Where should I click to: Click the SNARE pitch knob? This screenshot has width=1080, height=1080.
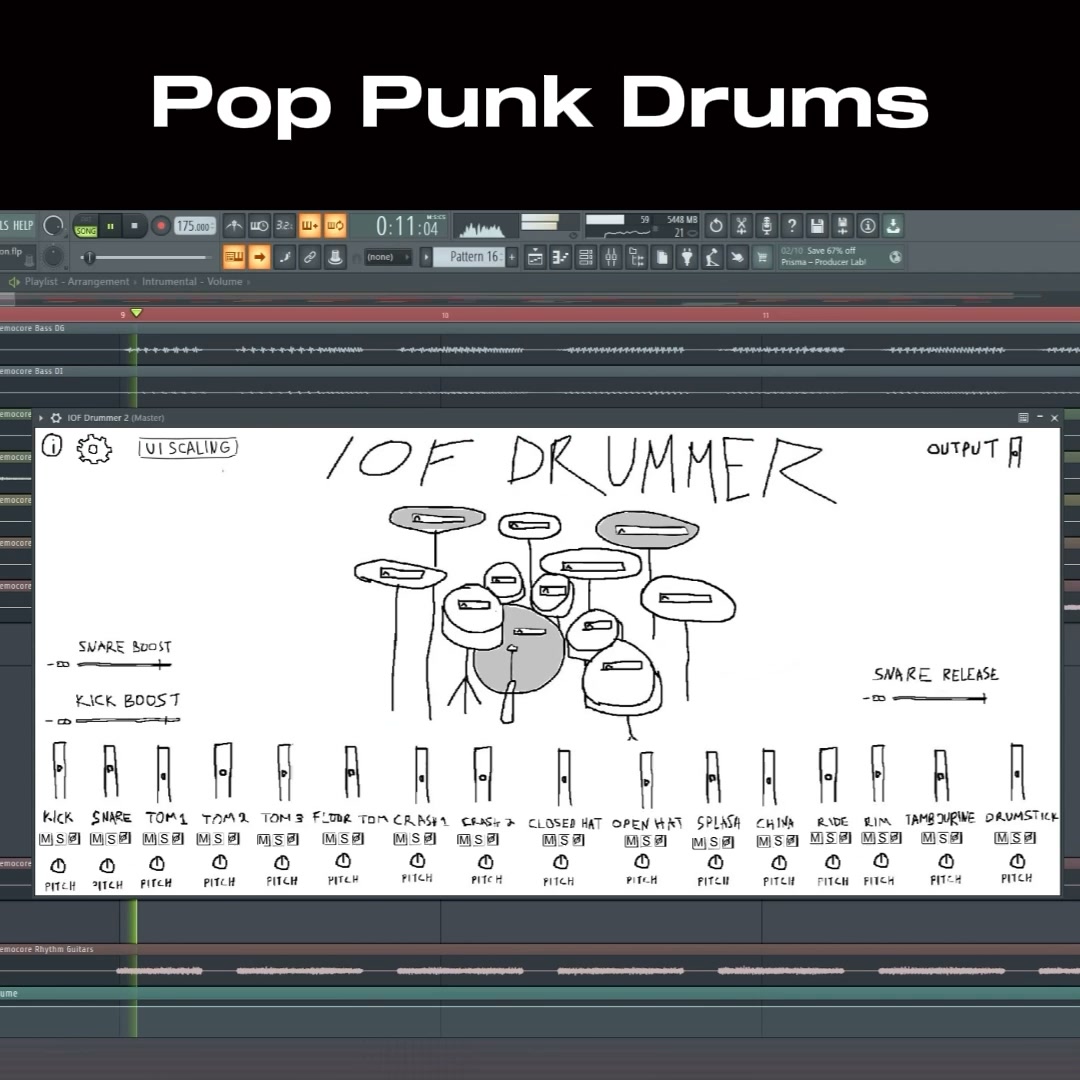pos(107,865)
